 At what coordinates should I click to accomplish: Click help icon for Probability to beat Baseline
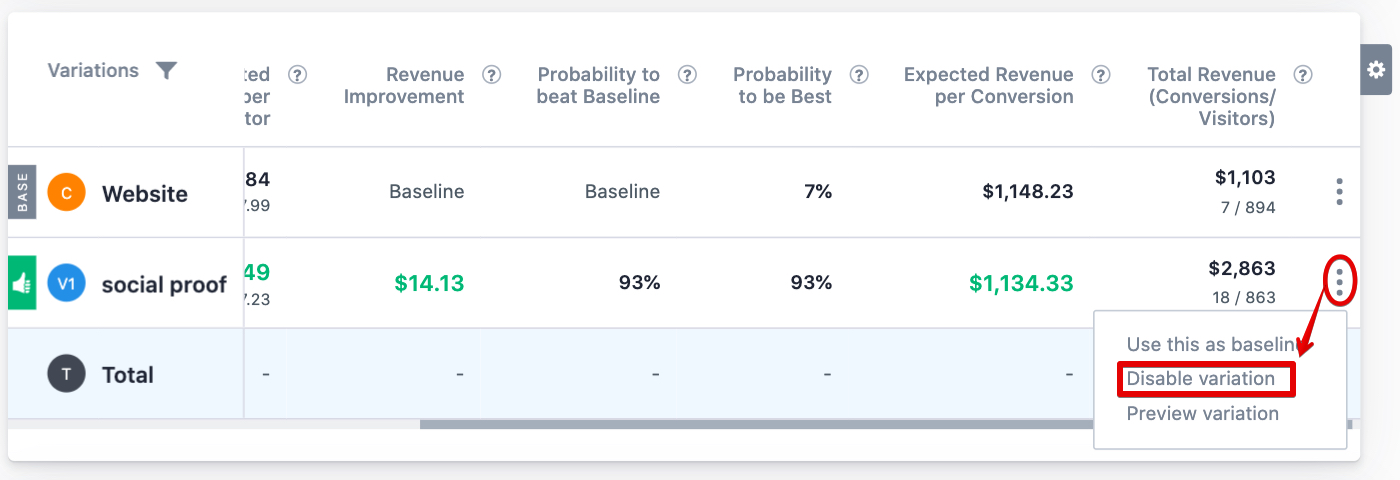[x=687, y=75]
